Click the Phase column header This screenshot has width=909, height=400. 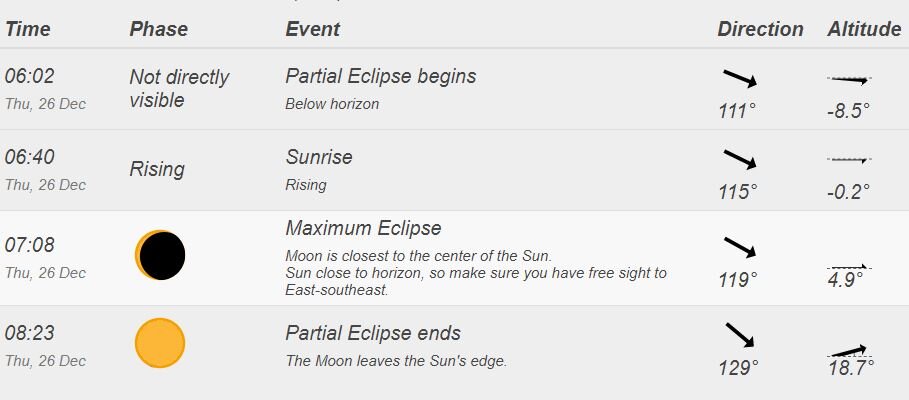point(158,29)
